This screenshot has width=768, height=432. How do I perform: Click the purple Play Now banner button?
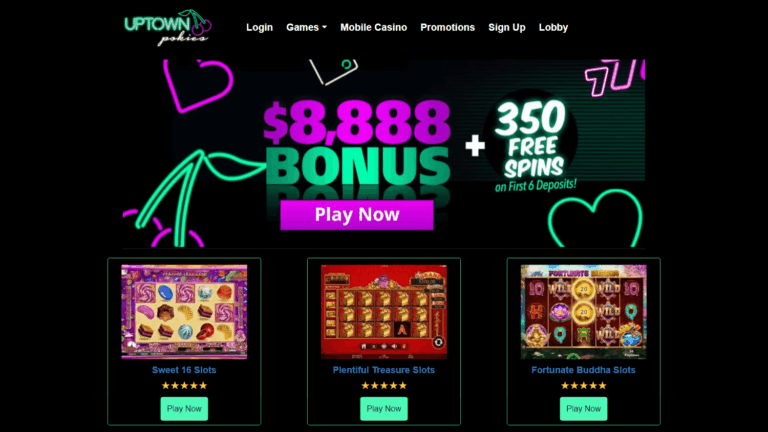tap(357, 215)
